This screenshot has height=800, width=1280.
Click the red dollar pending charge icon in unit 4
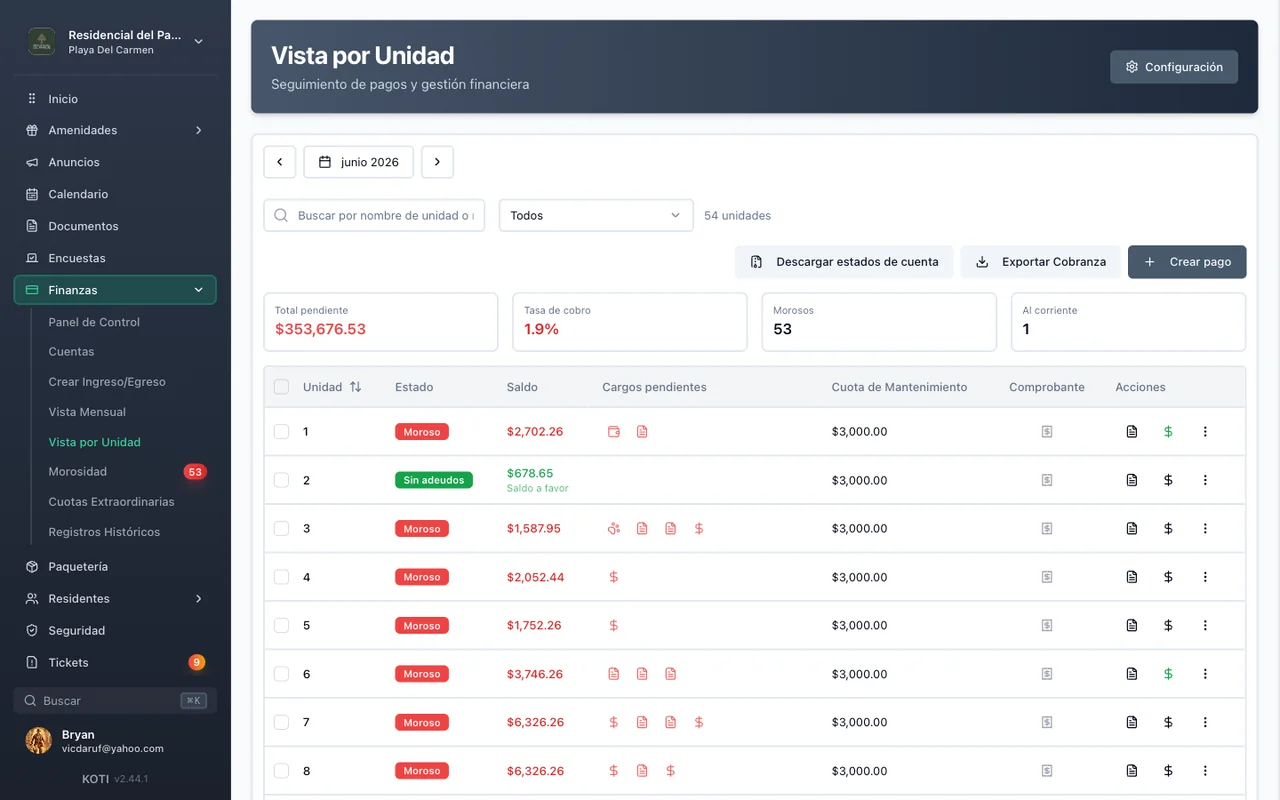(x=614, y=577)
